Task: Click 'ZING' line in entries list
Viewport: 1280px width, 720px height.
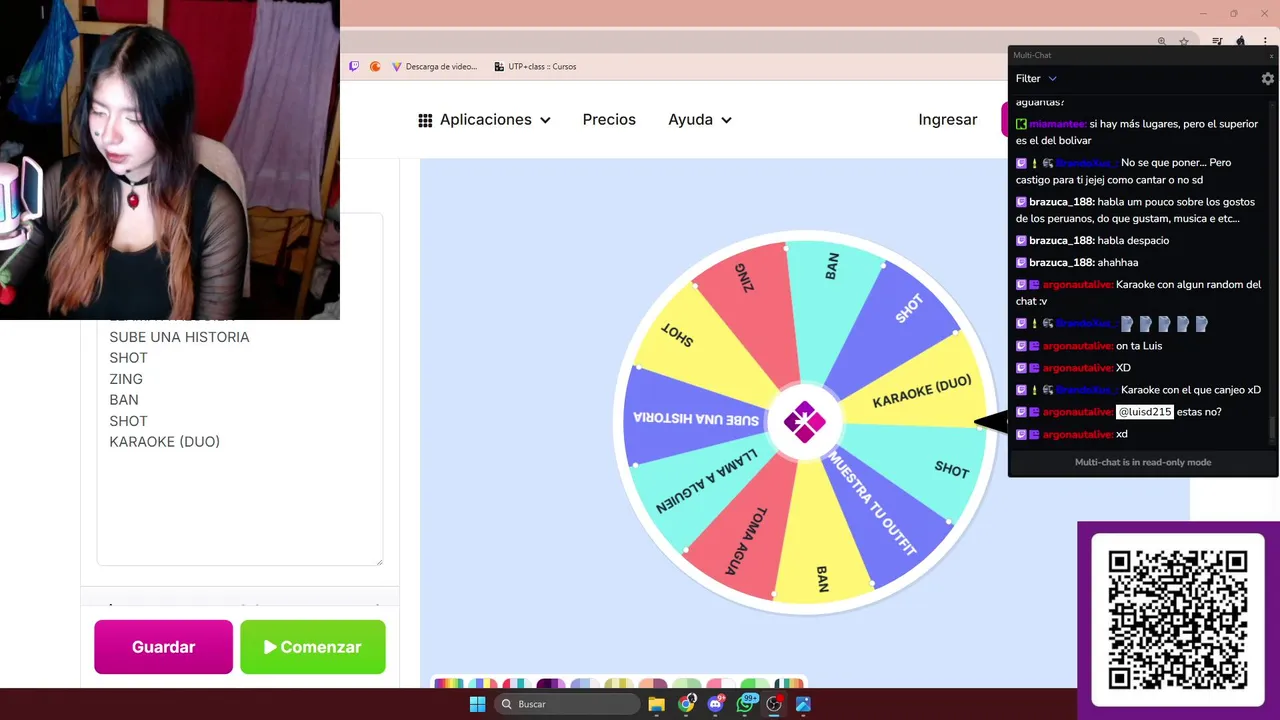Action: [126, 379]
